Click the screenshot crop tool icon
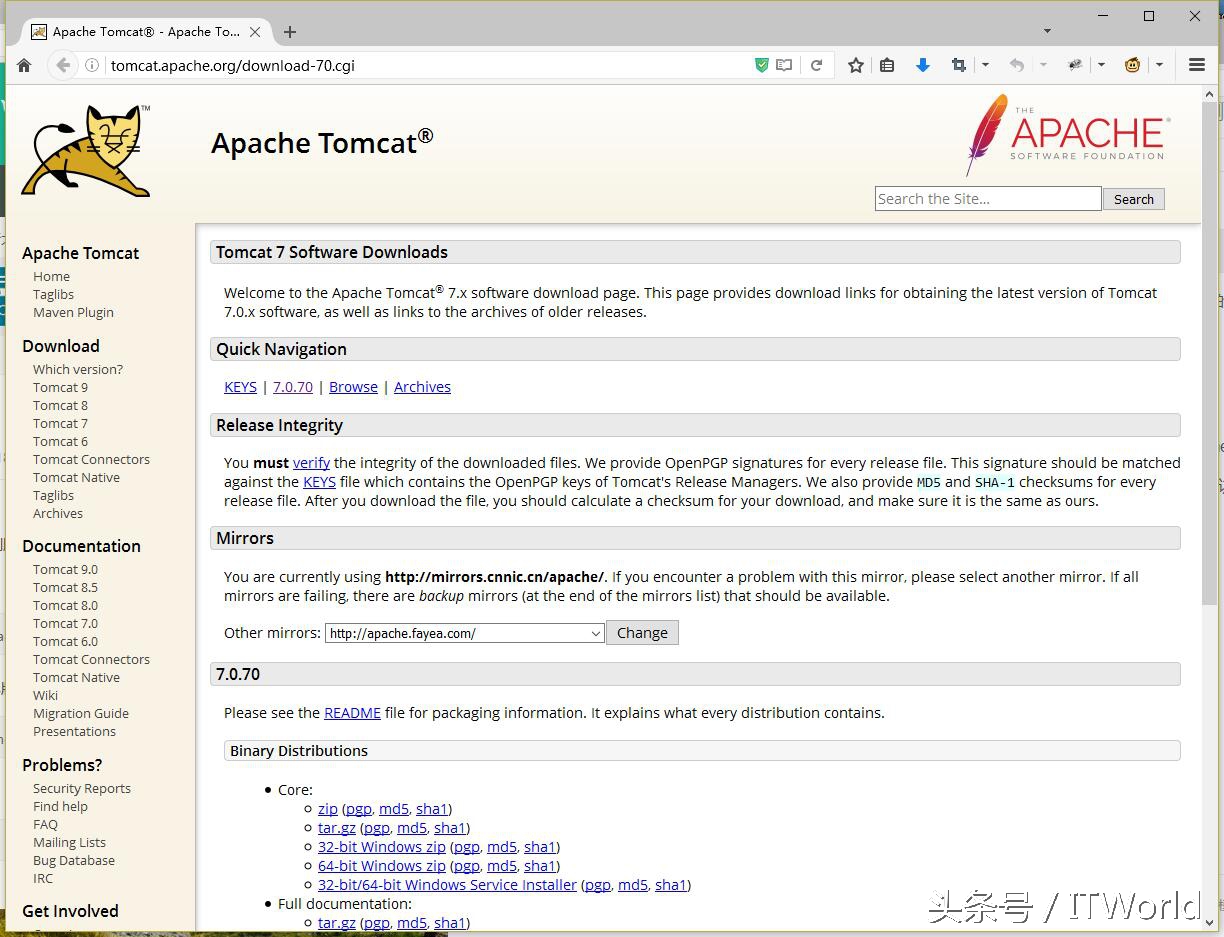This screenshot has height=937, width=1224. coord(959,65)
